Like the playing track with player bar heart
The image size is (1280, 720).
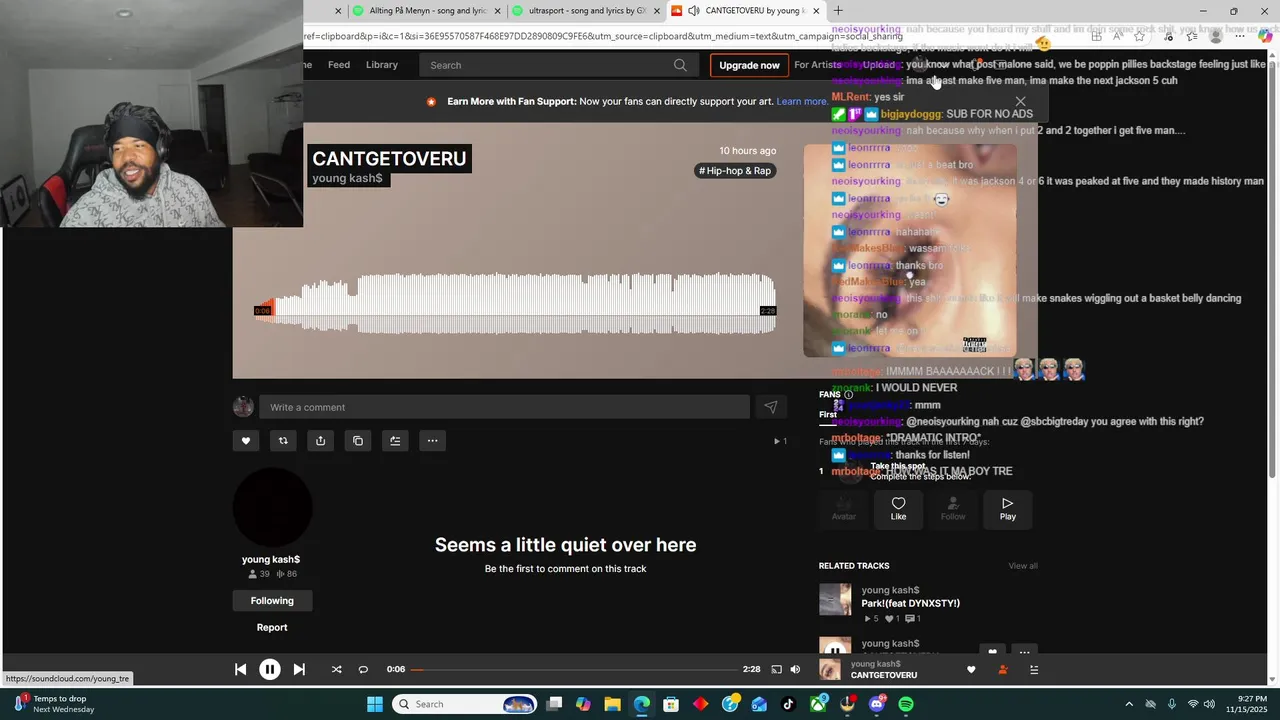(x=970, y=670)
